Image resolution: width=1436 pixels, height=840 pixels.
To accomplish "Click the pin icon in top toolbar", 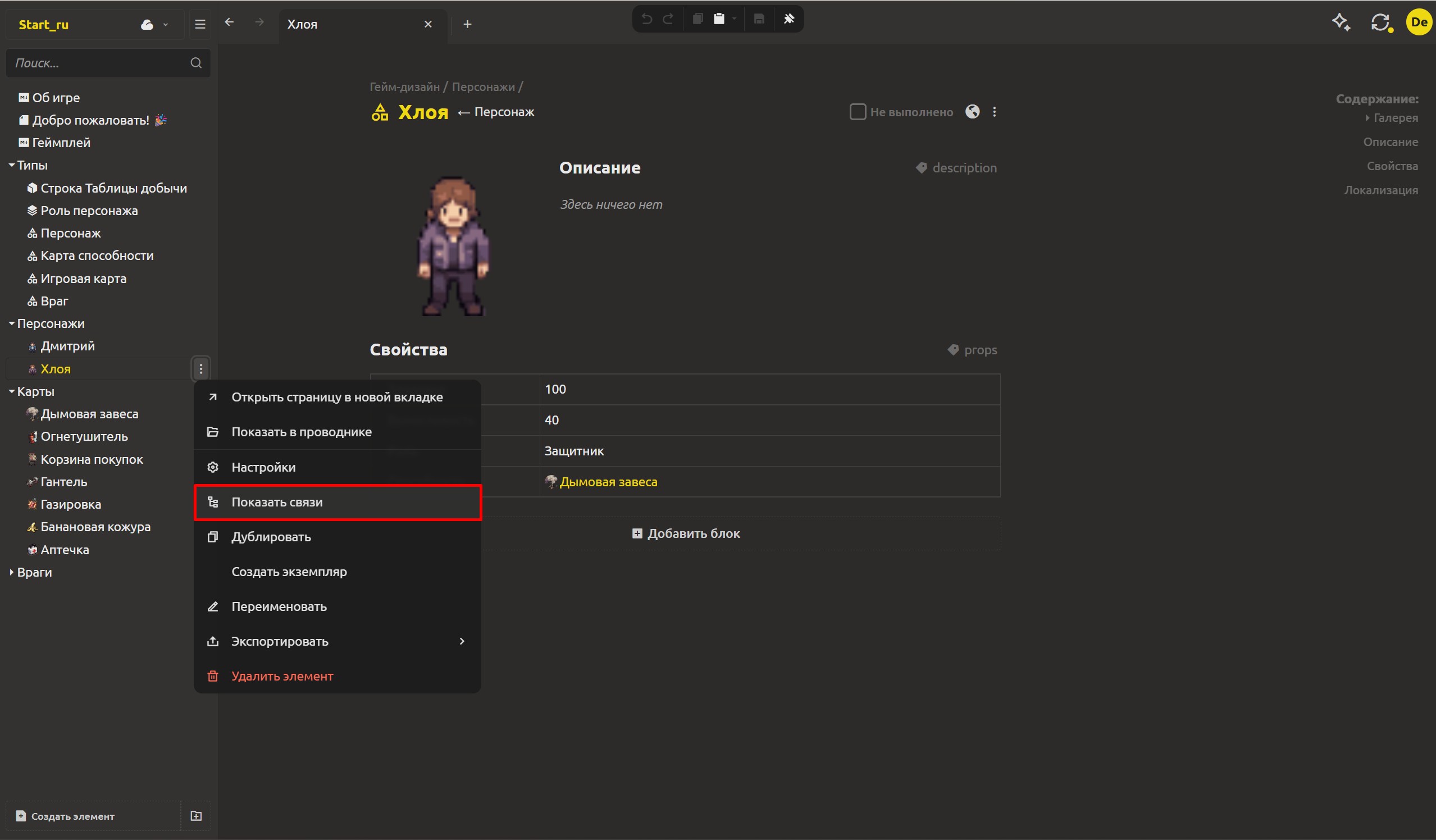I will coord(788,19).
